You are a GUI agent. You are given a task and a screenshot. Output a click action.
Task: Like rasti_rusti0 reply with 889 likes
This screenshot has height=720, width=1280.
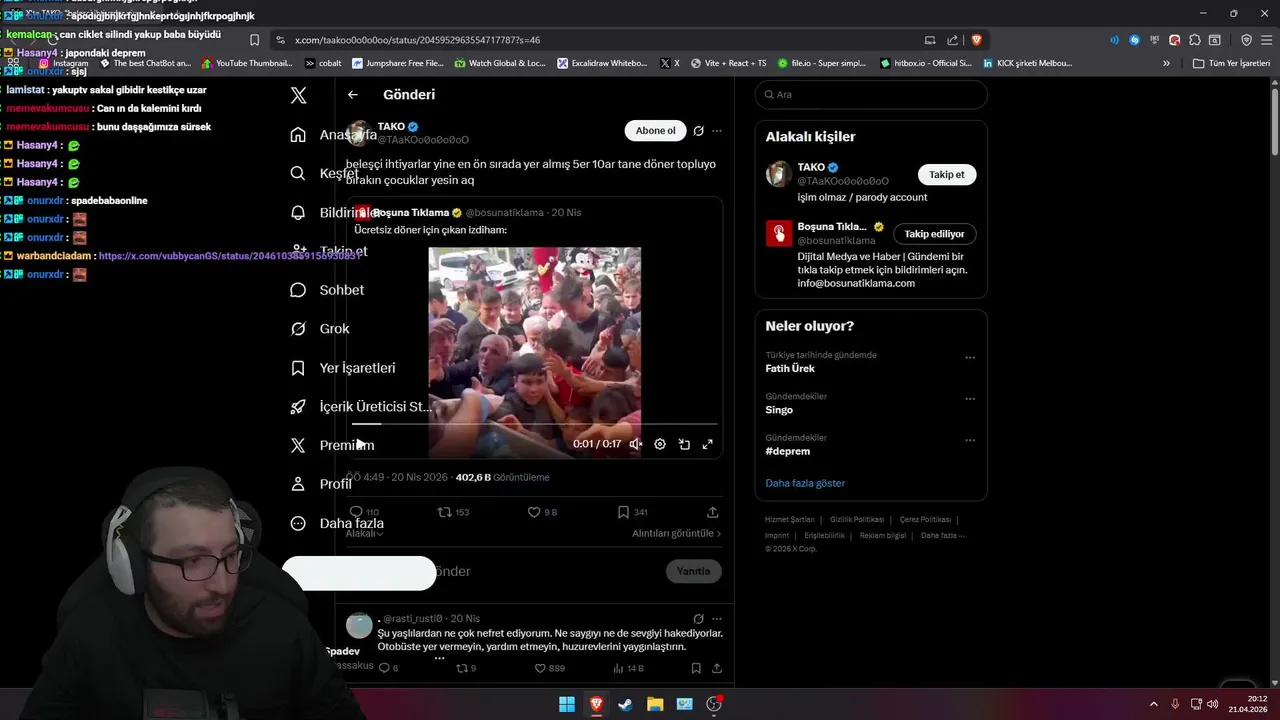click(549, 668)
